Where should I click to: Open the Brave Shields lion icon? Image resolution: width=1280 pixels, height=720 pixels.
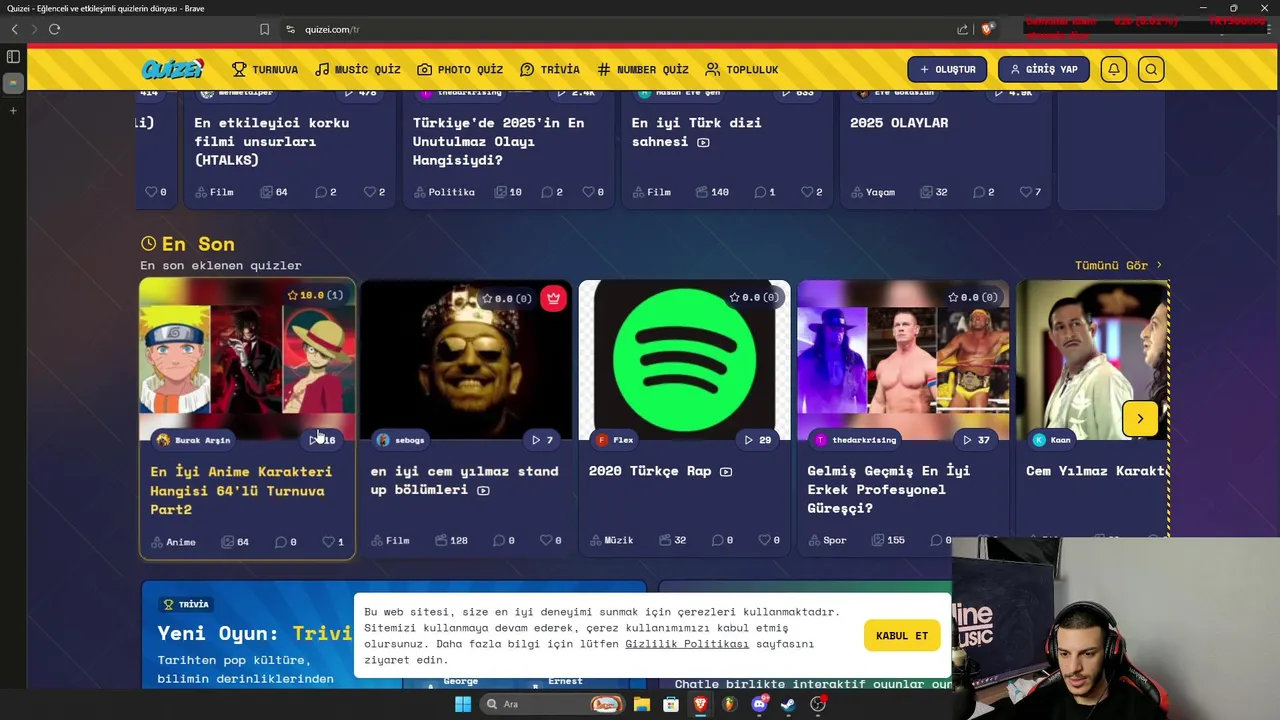[x=987, y=29]
